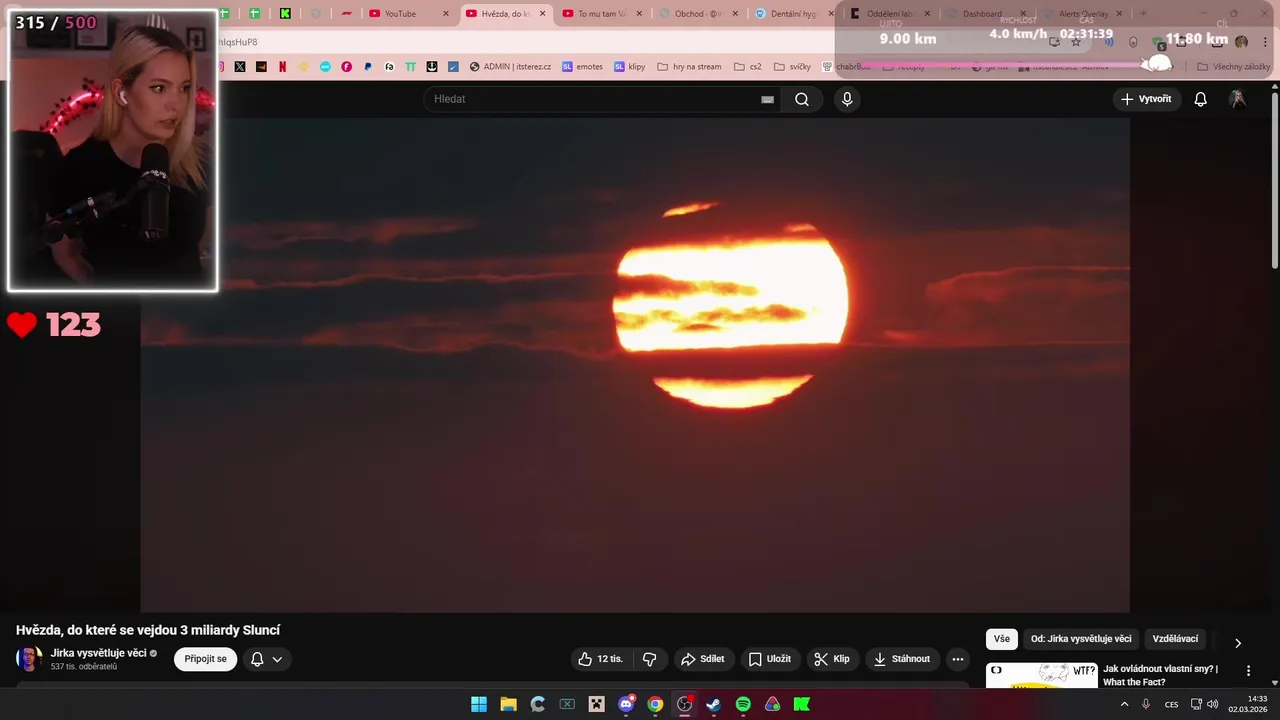Viewport: 1280px width, 720px height.
Task: Click the Vytvořit create button
Action: click(x=1146, y=99)
